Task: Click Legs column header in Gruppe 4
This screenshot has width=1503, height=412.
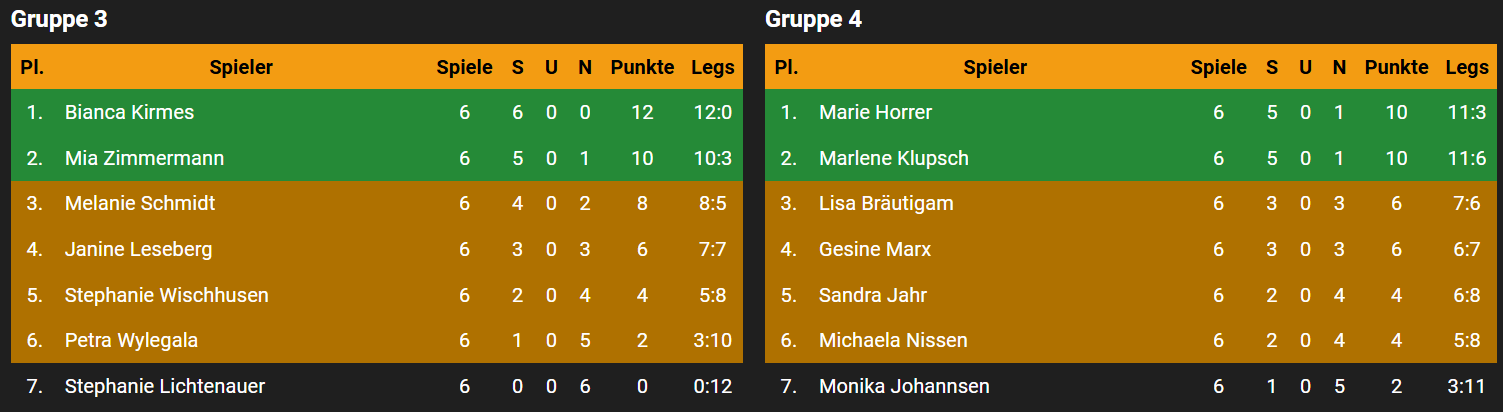Action: 1466,67
